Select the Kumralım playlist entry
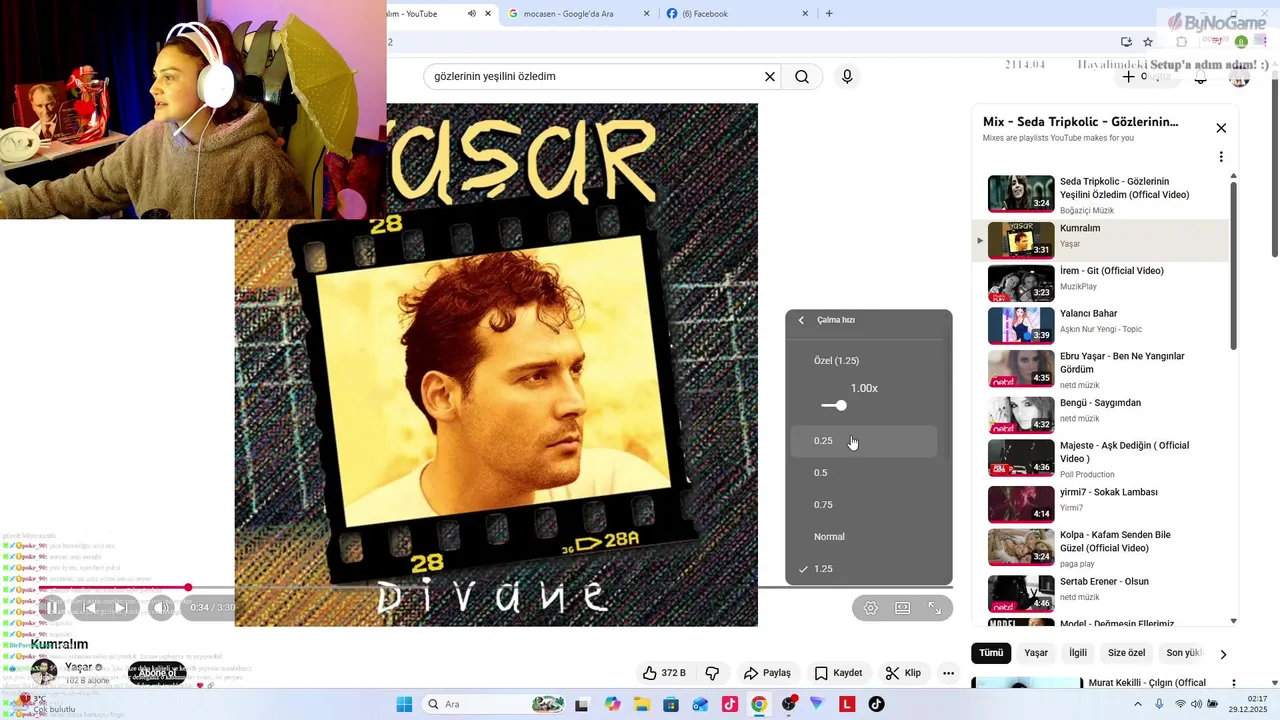This screenshot has width=1280, height=720. pyautogui.click(x=1100, y=241)
